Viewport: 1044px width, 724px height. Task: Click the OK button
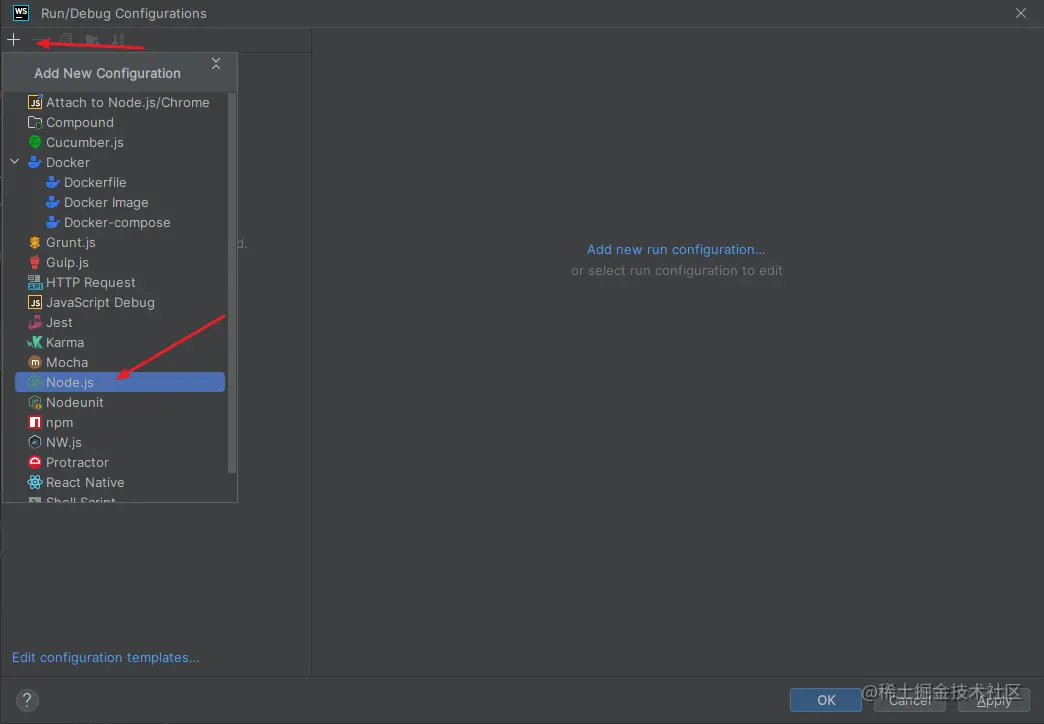coord(826,700)
